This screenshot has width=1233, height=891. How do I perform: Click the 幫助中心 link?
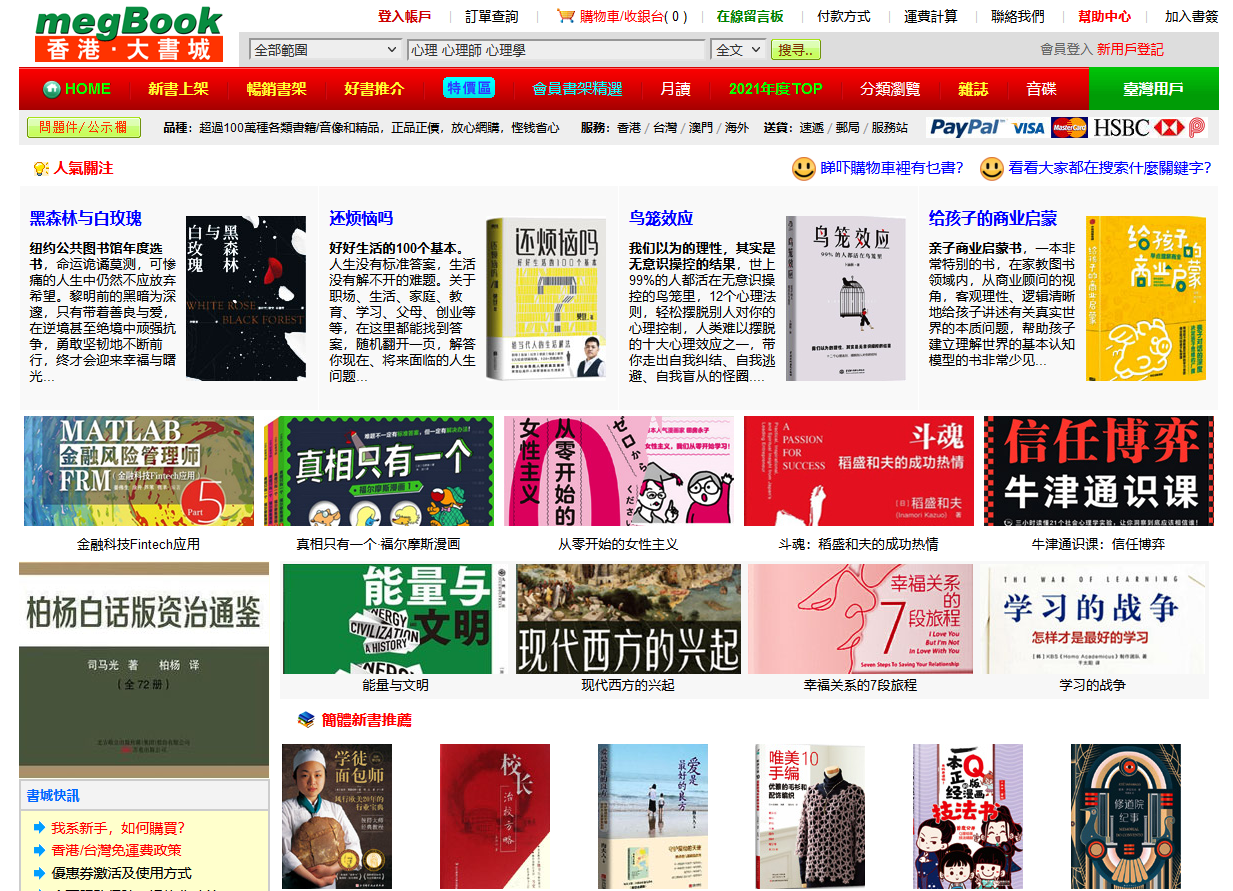tap(1105, 16)
